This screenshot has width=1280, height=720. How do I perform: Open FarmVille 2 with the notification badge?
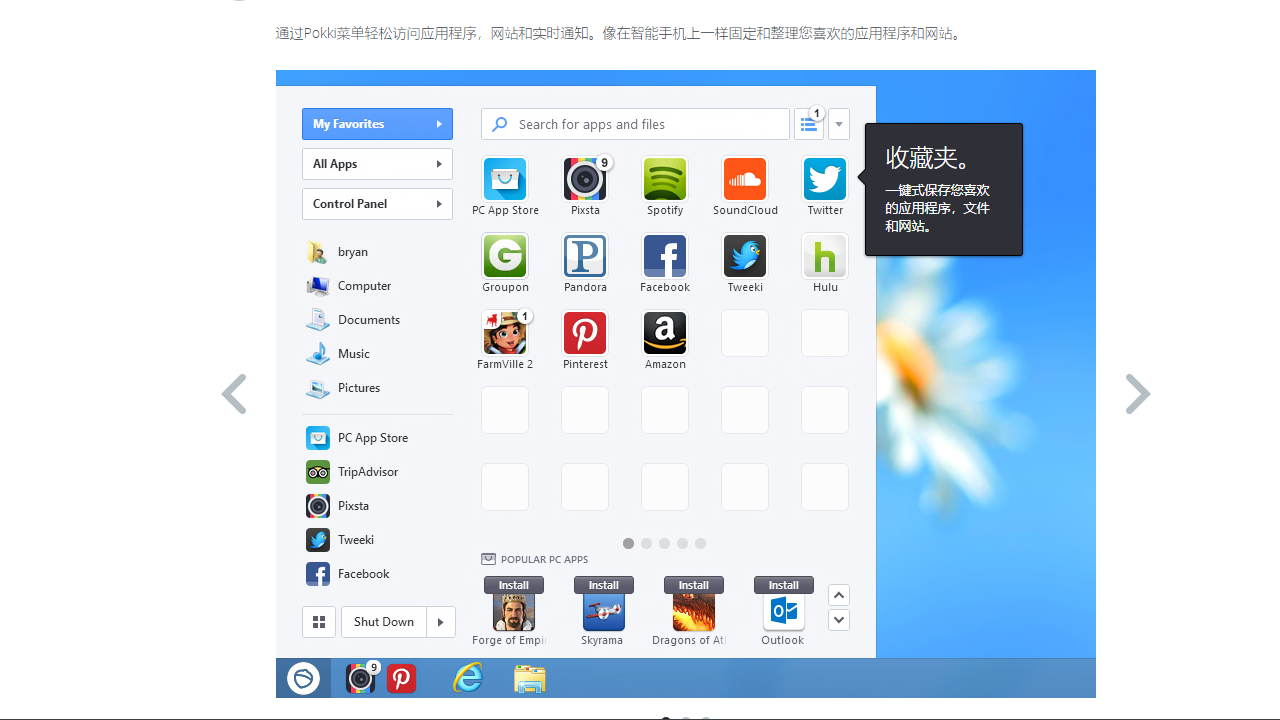pyautogui.click(x=504, y=333)
